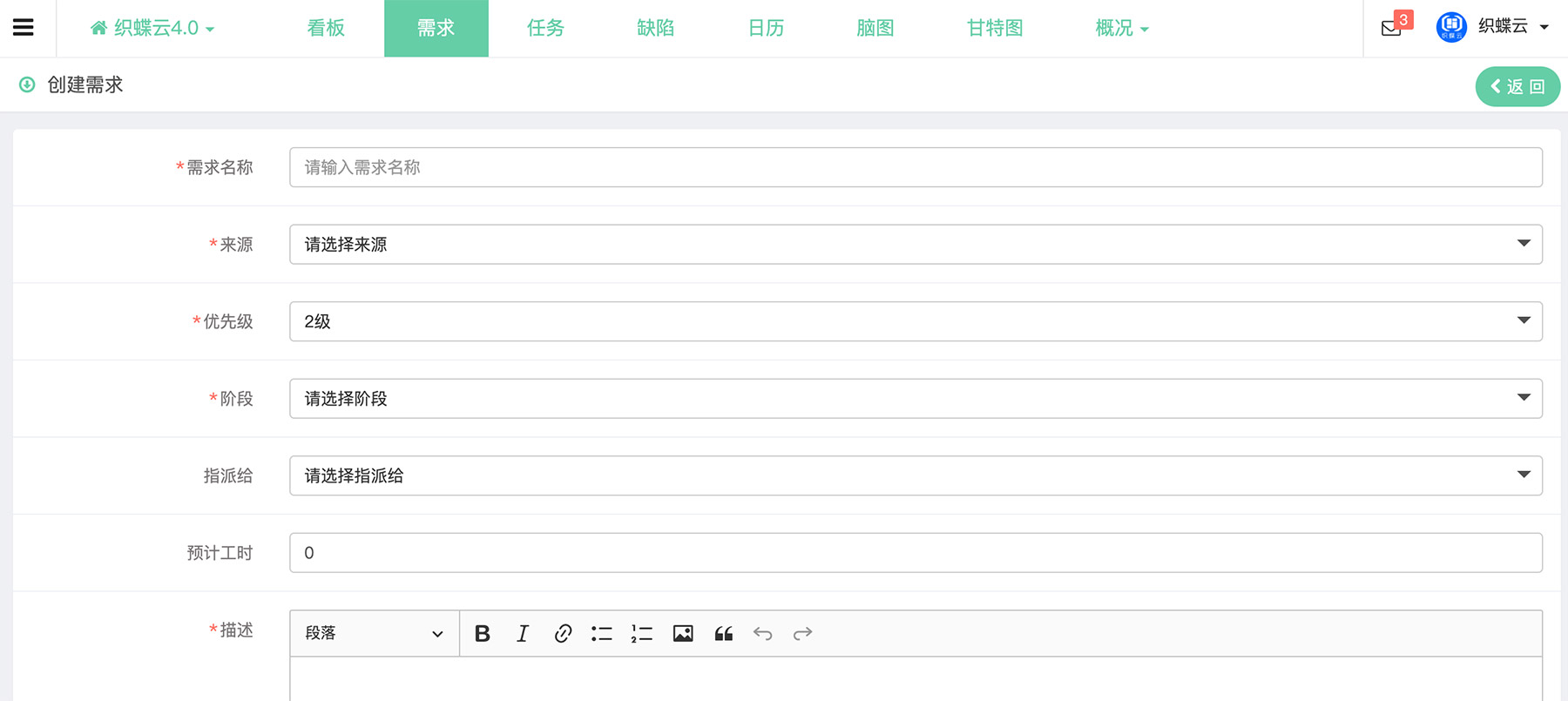Insert a block quote
Image resolution: width=1568 pixels, height=701 pixels.
pos(724,633)
